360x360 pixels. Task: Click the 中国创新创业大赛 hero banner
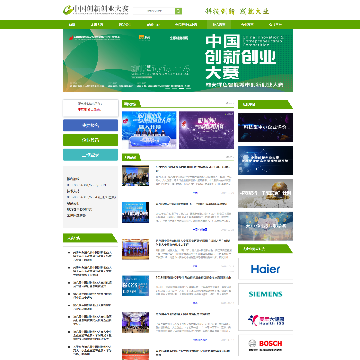click(x=178, y=60)
